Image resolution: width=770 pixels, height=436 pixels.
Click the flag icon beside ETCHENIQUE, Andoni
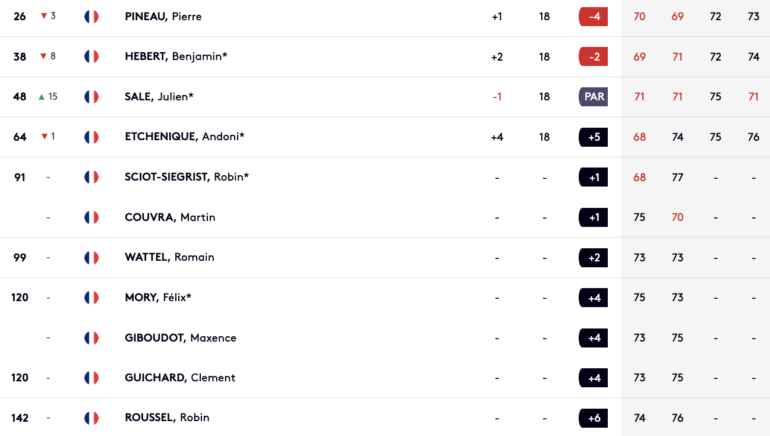tap(91, 137)
